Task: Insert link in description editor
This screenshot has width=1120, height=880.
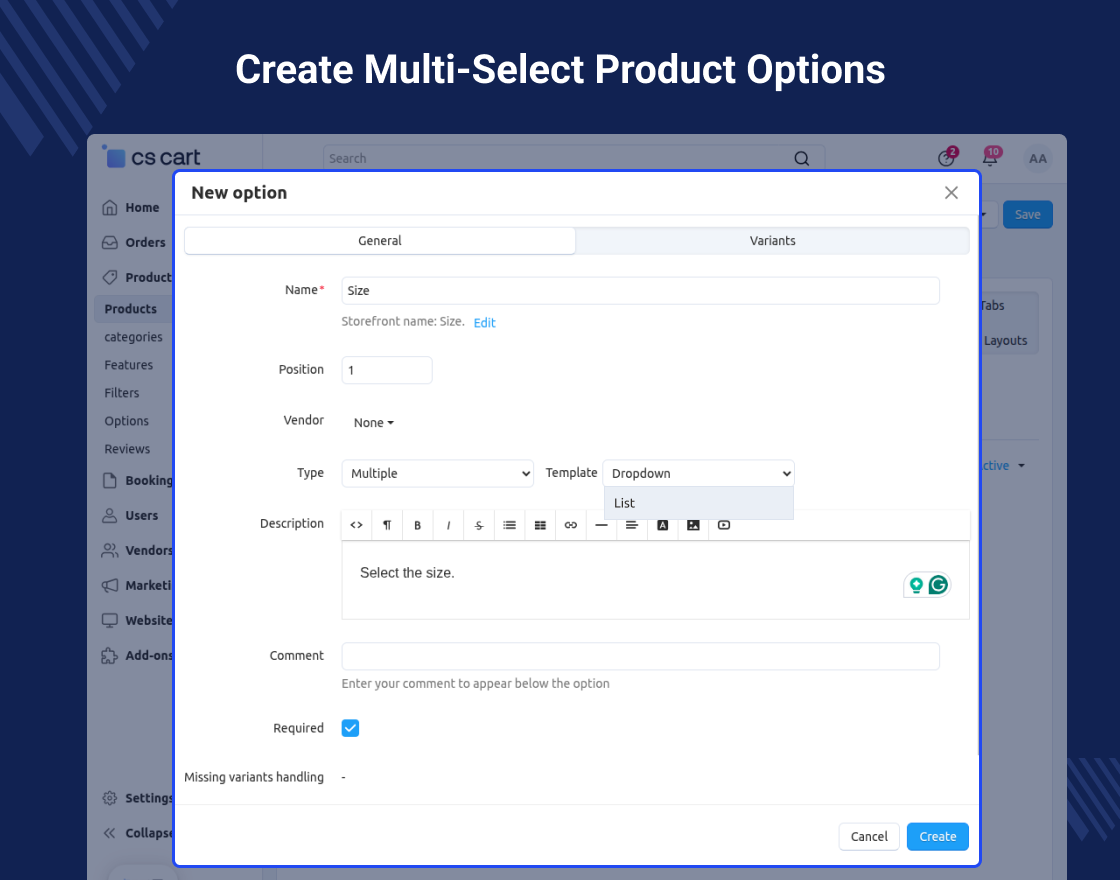Action: click(571, 525)
